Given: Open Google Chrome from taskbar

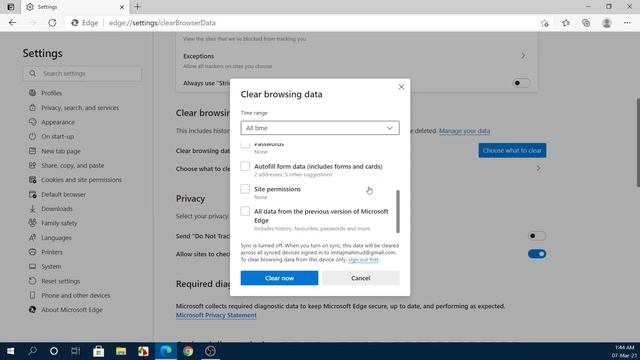Looking at the screenshot, I should coord(188,351).
